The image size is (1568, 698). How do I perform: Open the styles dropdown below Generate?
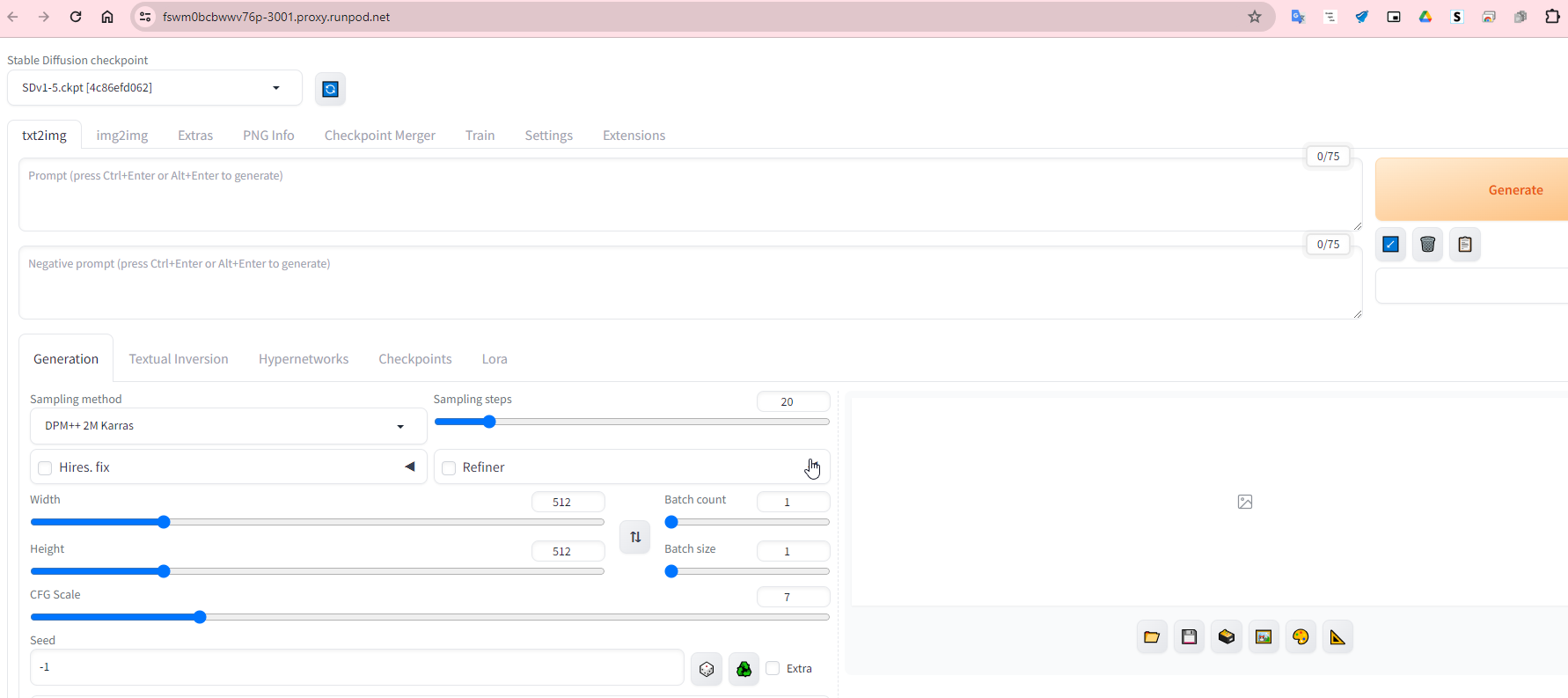pos(1471,286)
